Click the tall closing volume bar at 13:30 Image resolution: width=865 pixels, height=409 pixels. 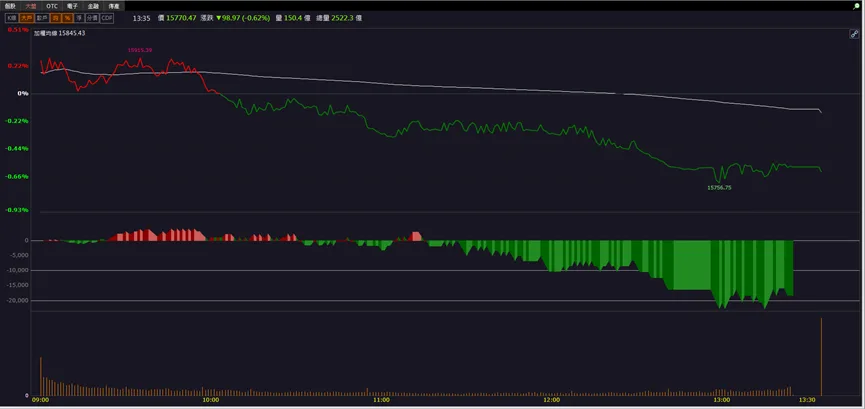821,357
